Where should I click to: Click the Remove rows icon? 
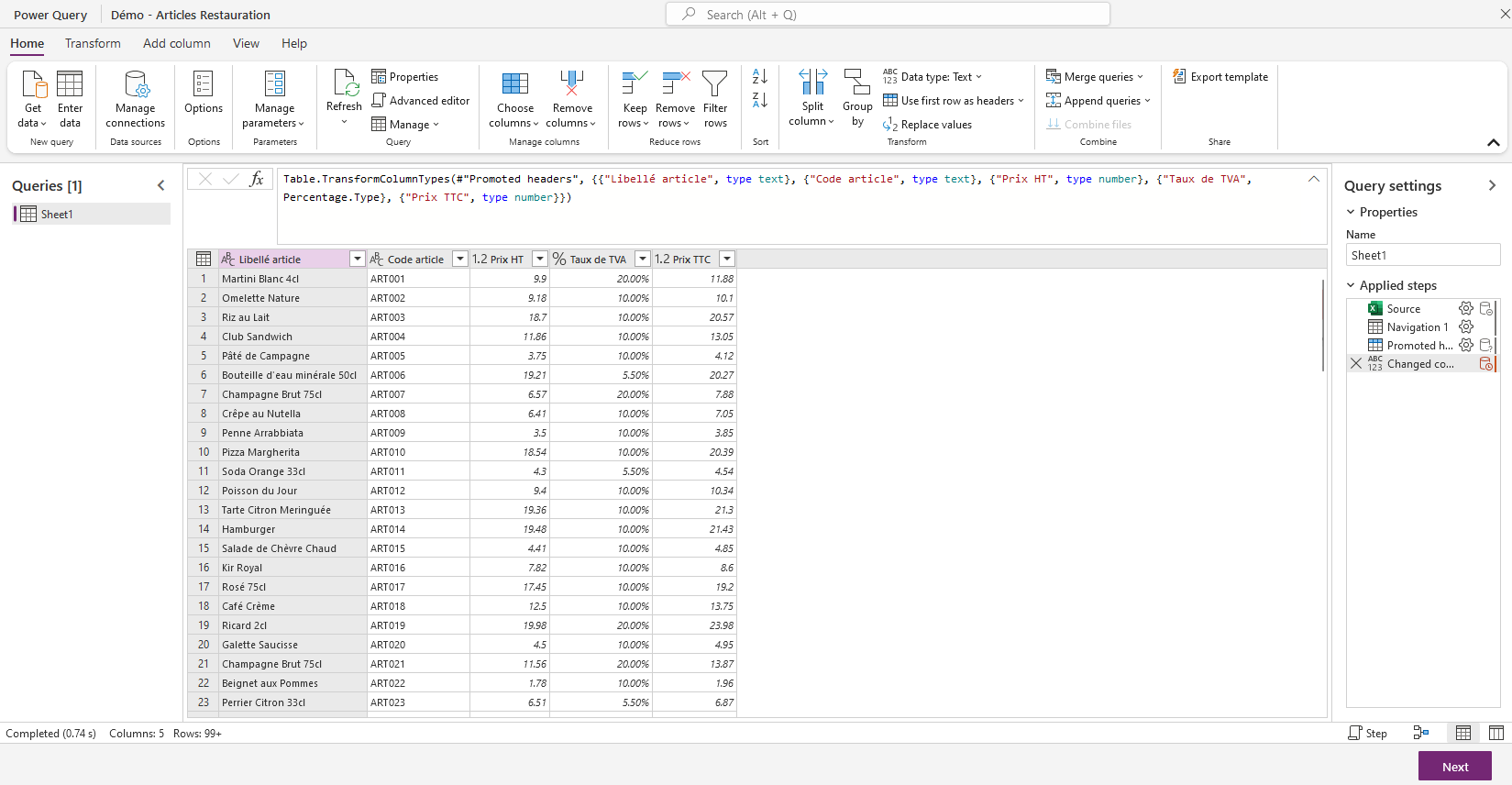[675, 83]
